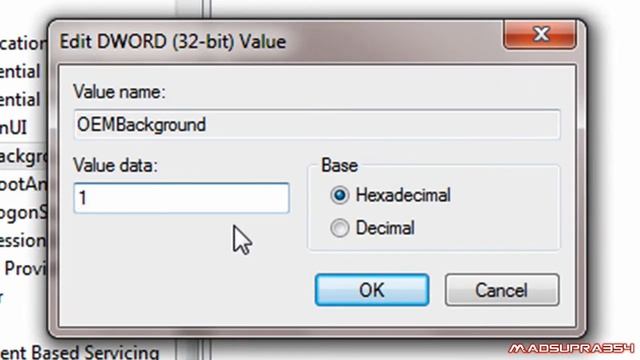Select the 'cation' registry tree key
The width and height of the screenshot is (640, 360).
pyautogui.click(x=23, y=43)
